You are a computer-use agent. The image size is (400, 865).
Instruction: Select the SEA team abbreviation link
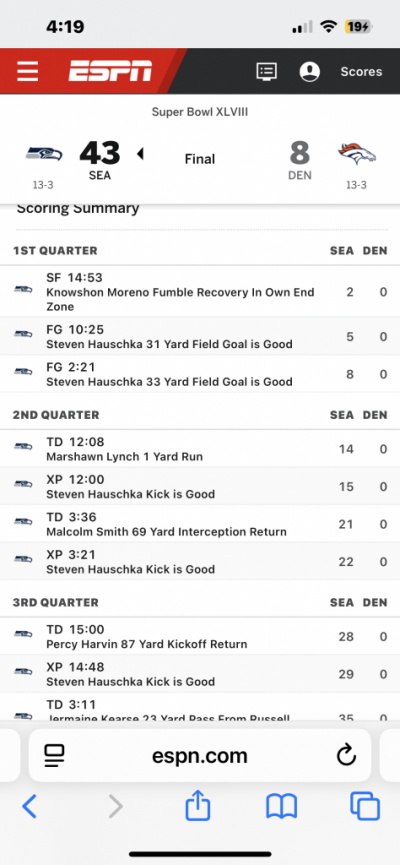click(x=100, y=176)
